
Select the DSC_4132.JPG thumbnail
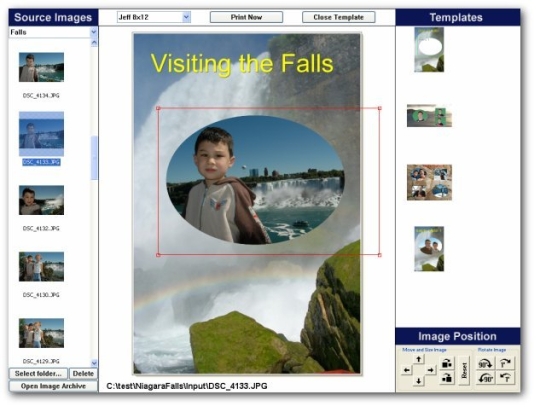pyautogui.click(x=41, y=200)
